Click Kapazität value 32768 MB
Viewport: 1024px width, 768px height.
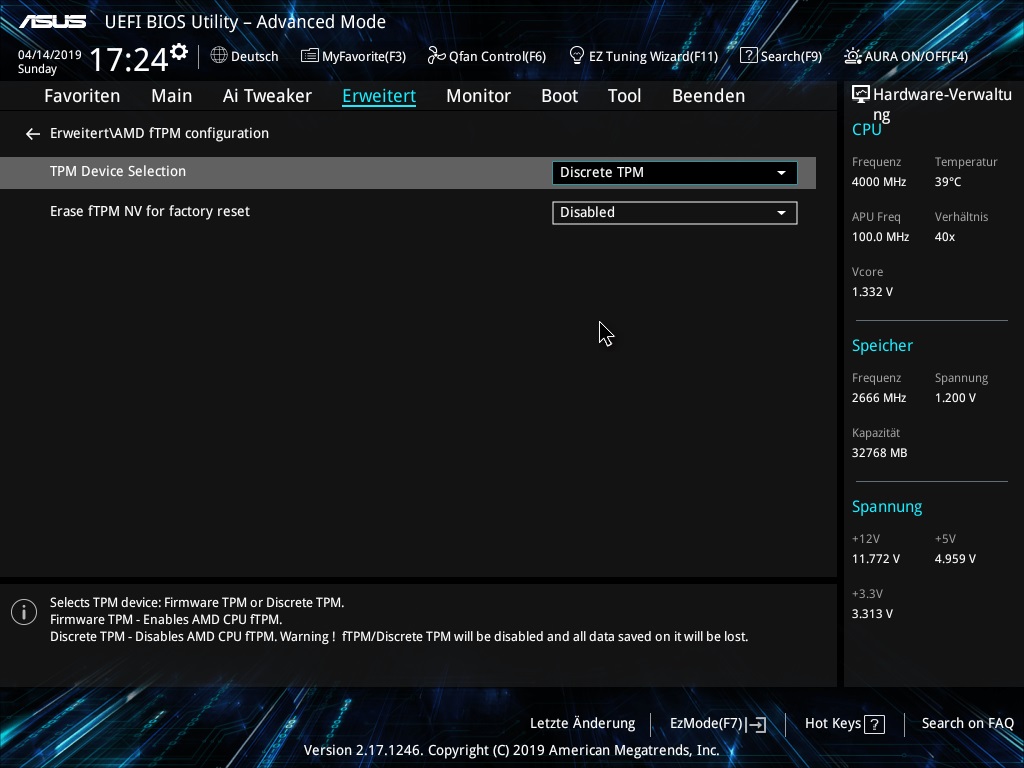tap(880, 453)
